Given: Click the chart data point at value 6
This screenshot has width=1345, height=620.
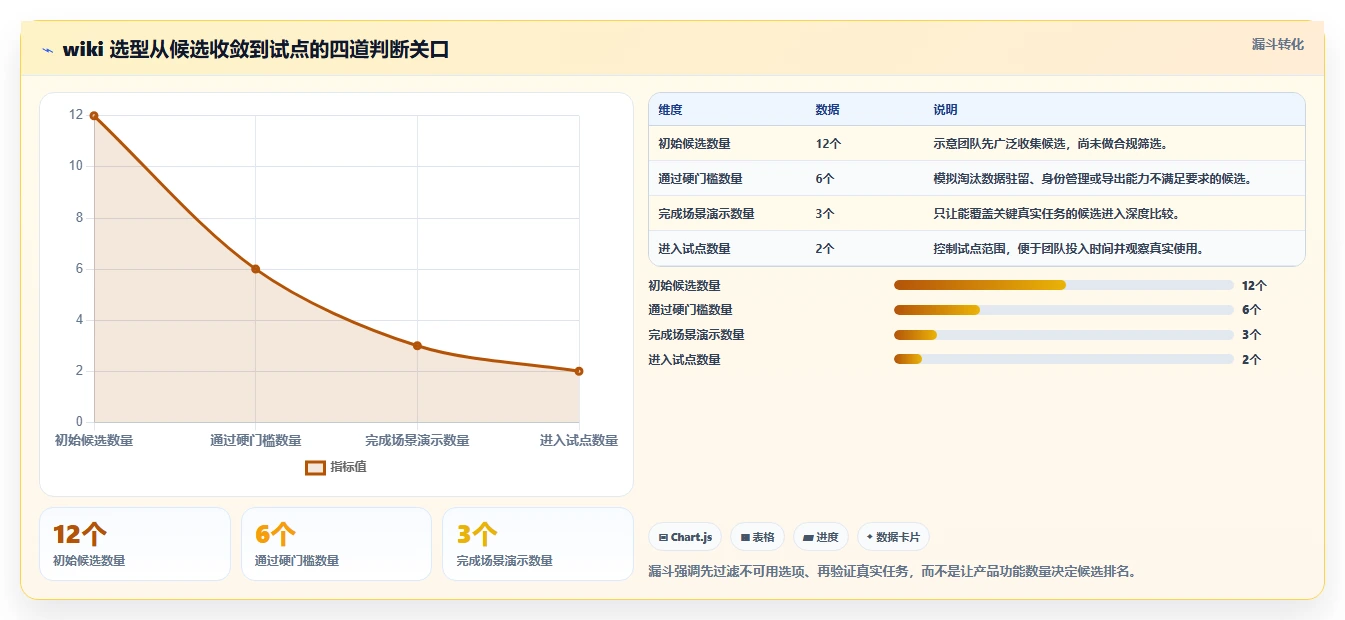Looking at the screenshot, I should [256, 269].
